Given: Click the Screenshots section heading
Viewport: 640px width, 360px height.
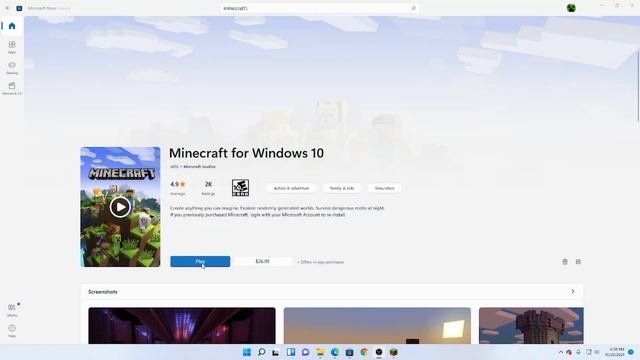Looking at the screenshot, I should pyautogui.click(x=103, y=292).
